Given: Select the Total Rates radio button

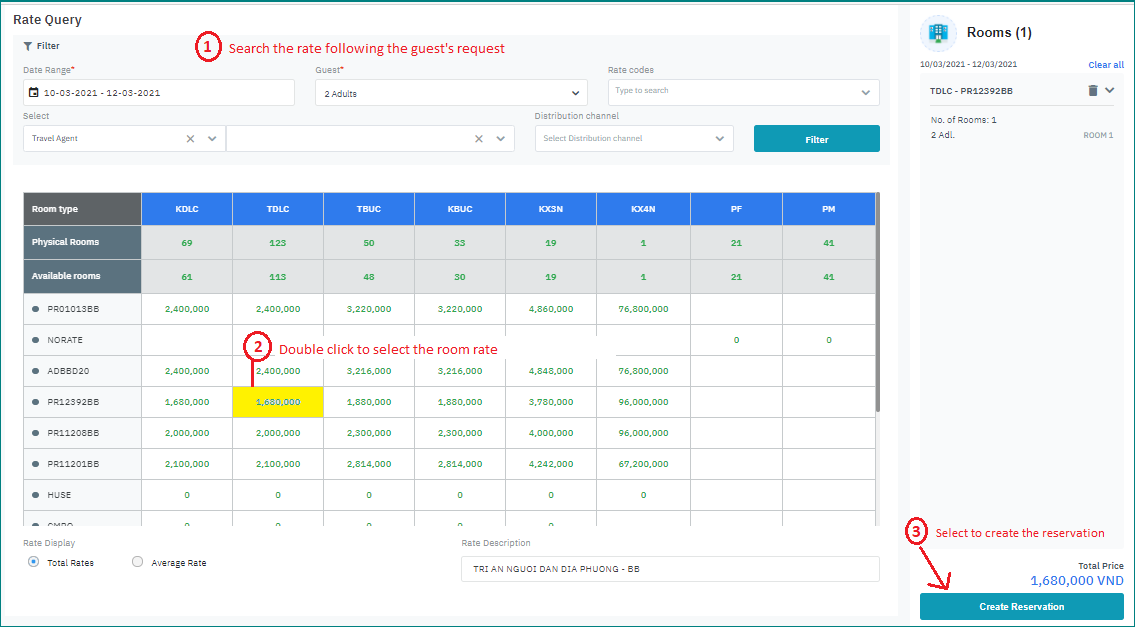Looking at the screenshot, I should pyautogui.click(x=34, y=562).
